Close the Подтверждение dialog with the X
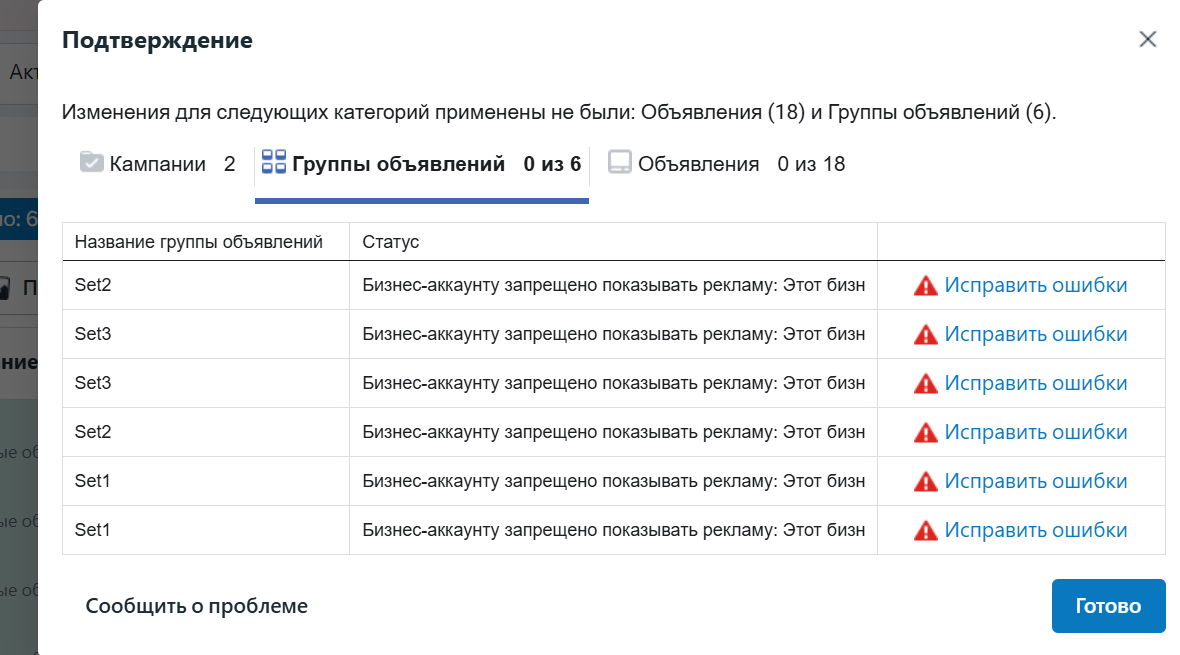The width and height of the screenshot is (1180, 655). tap(1147, 39)
